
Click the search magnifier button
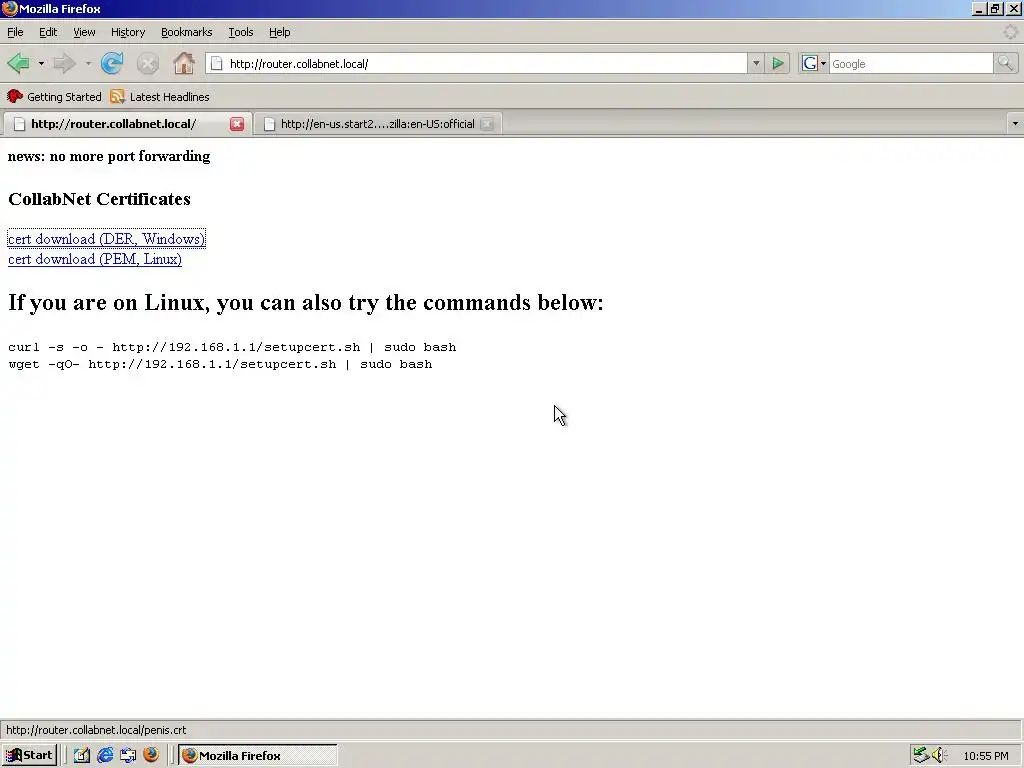coord(1005,63)
